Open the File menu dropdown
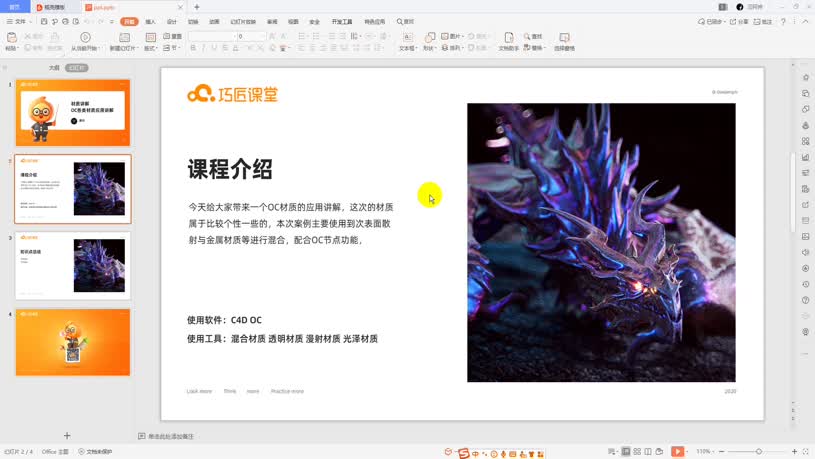Image resolution: width=815 pixels, height=459 pixels. click(x=19, y=22)
